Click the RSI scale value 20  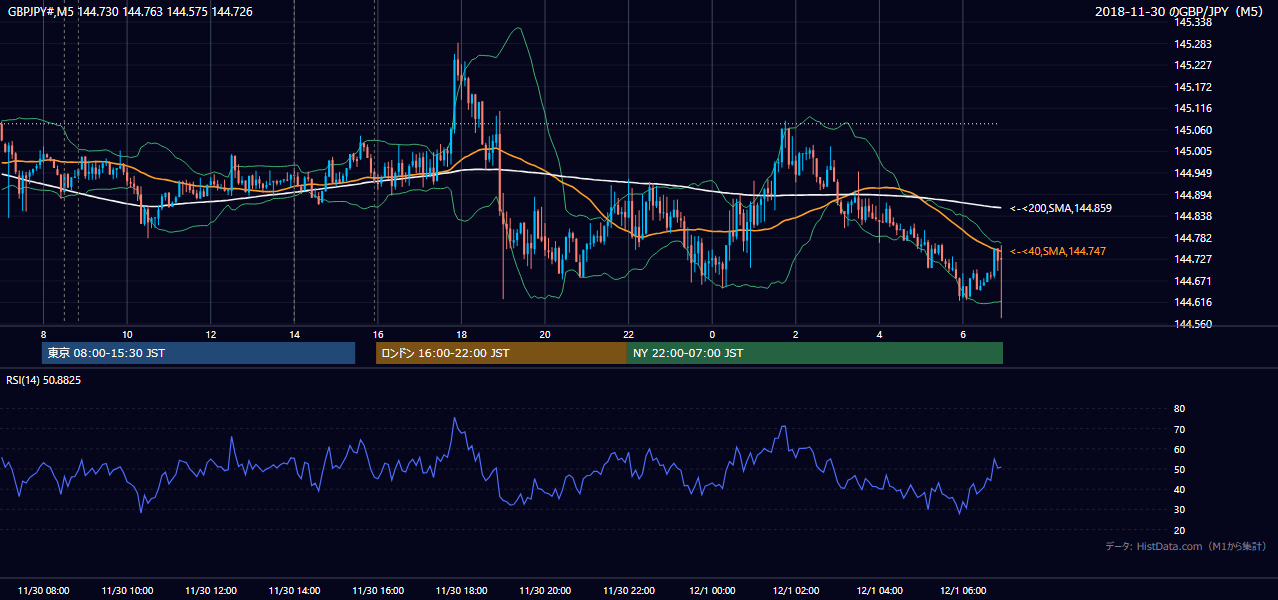click(1179, 530)
